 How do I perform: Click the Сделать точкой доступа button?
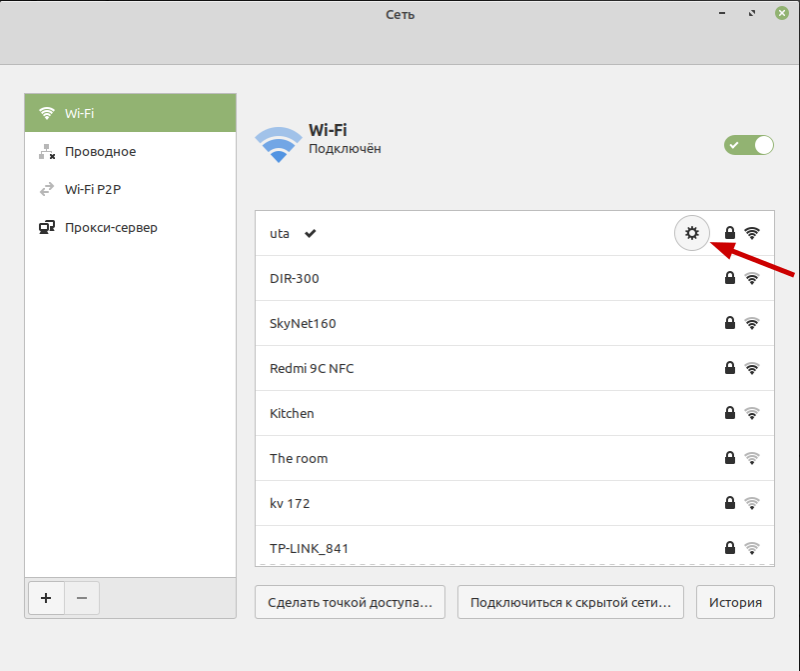(x=350, y=603)
